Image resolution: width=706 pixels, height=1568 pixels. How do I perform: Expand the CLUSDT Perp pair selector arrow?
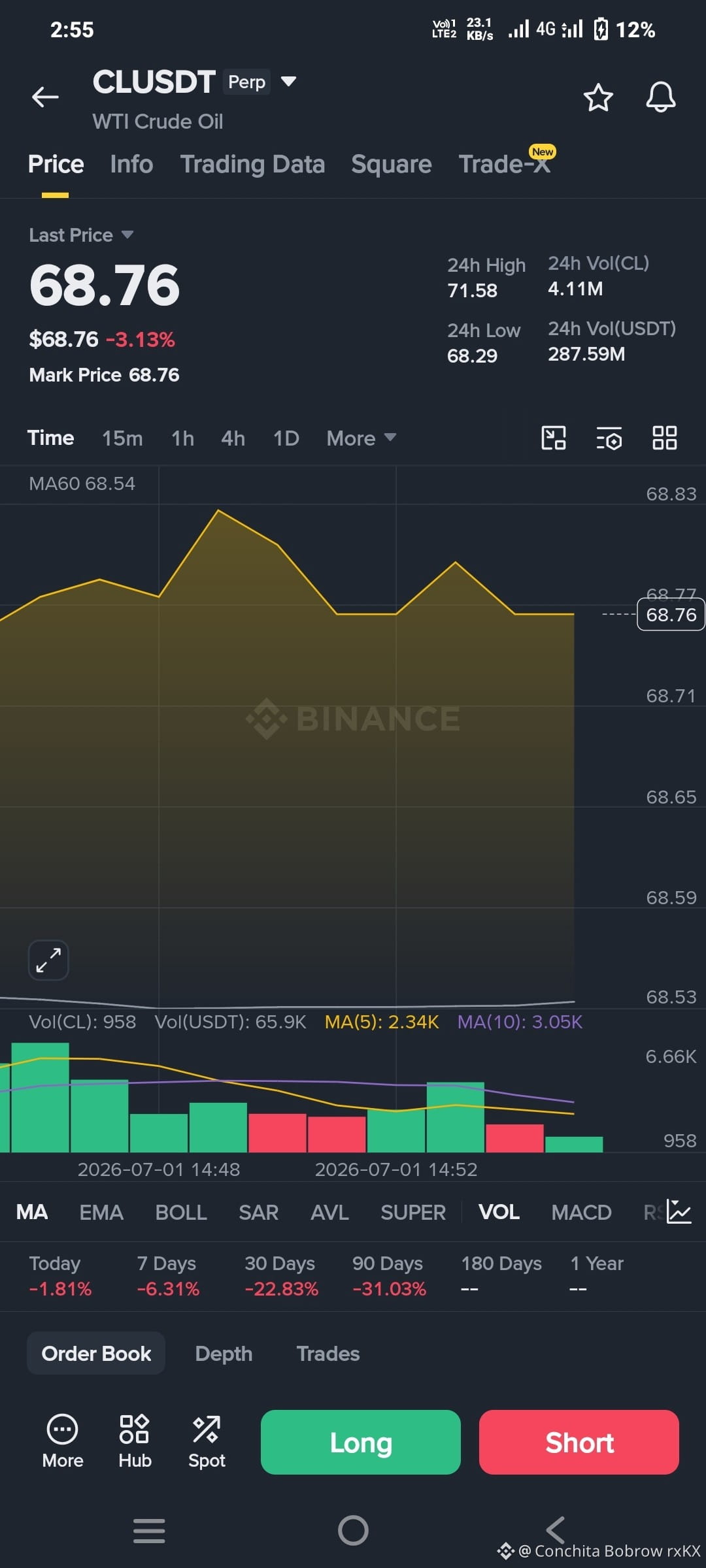pyautogui.click(x=288, y=82)
